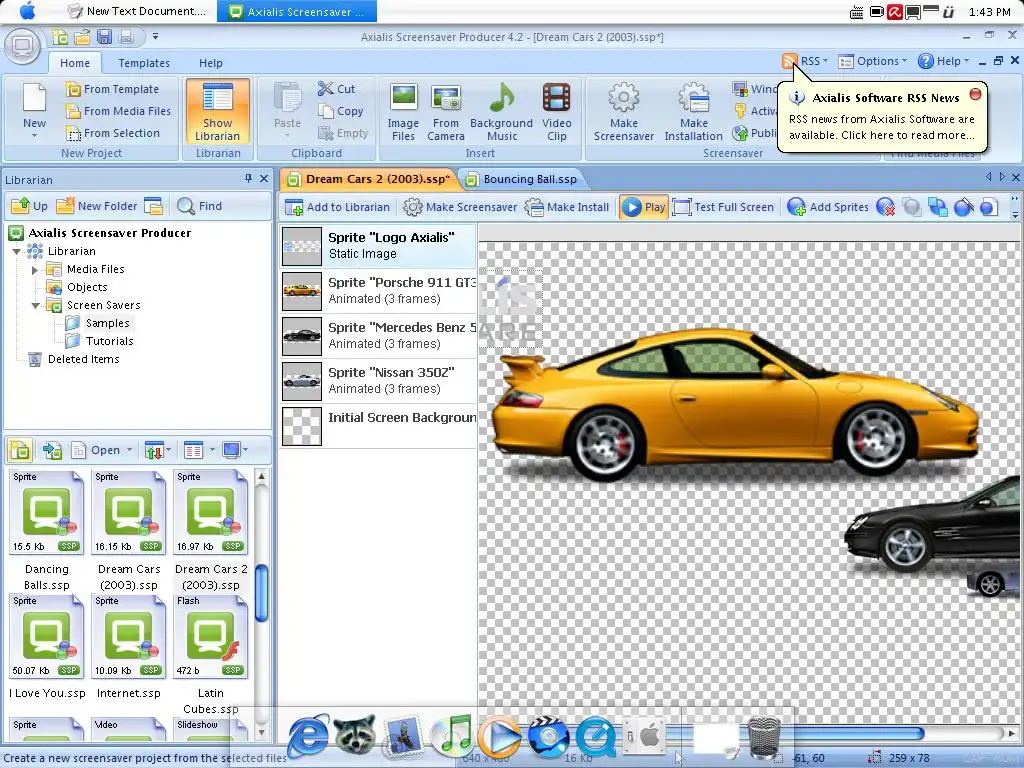Open the Options dropdown menu

click(872, 61)
